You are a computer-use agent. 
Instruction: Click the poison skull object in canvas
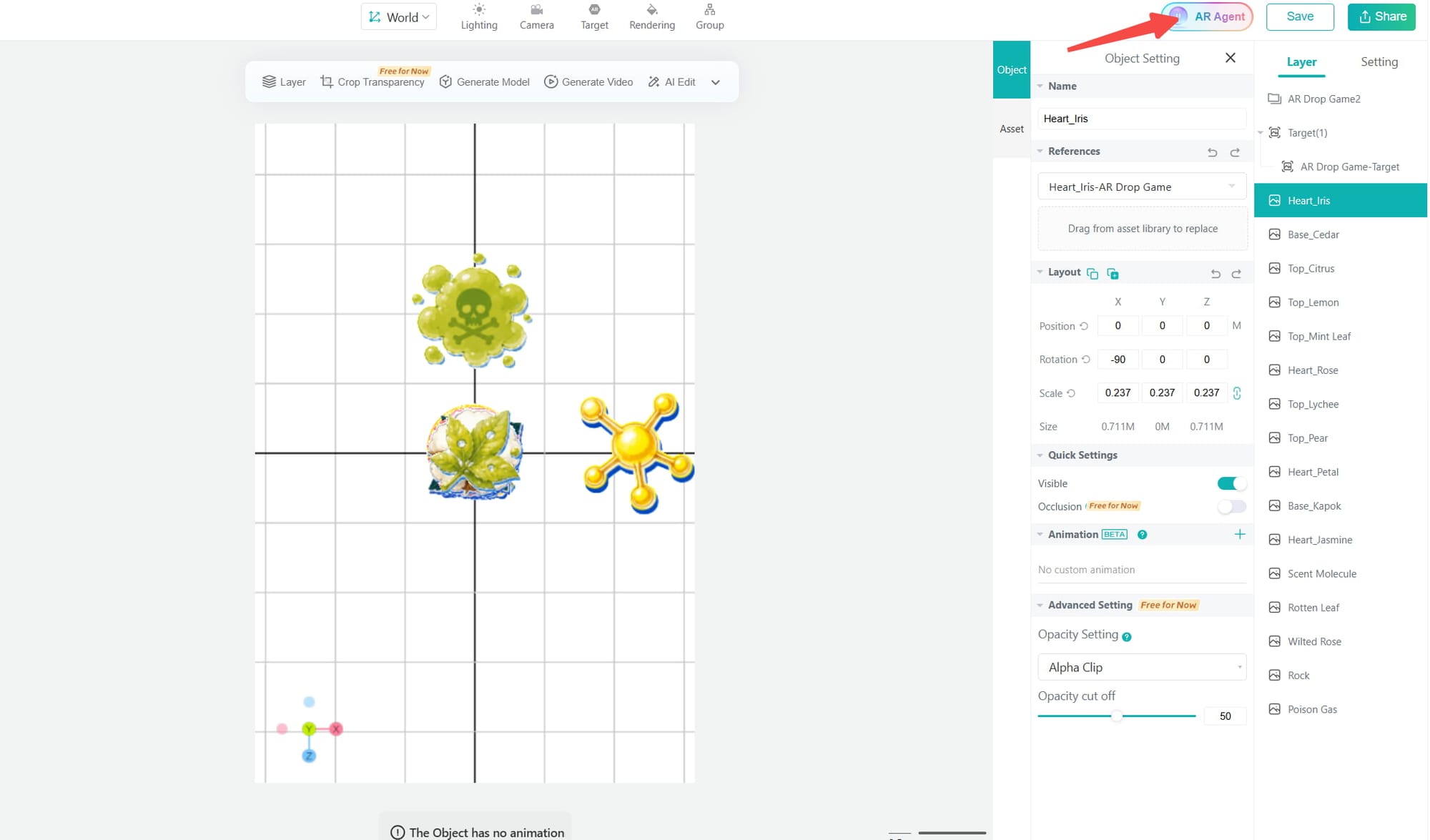tap(473, 311)
